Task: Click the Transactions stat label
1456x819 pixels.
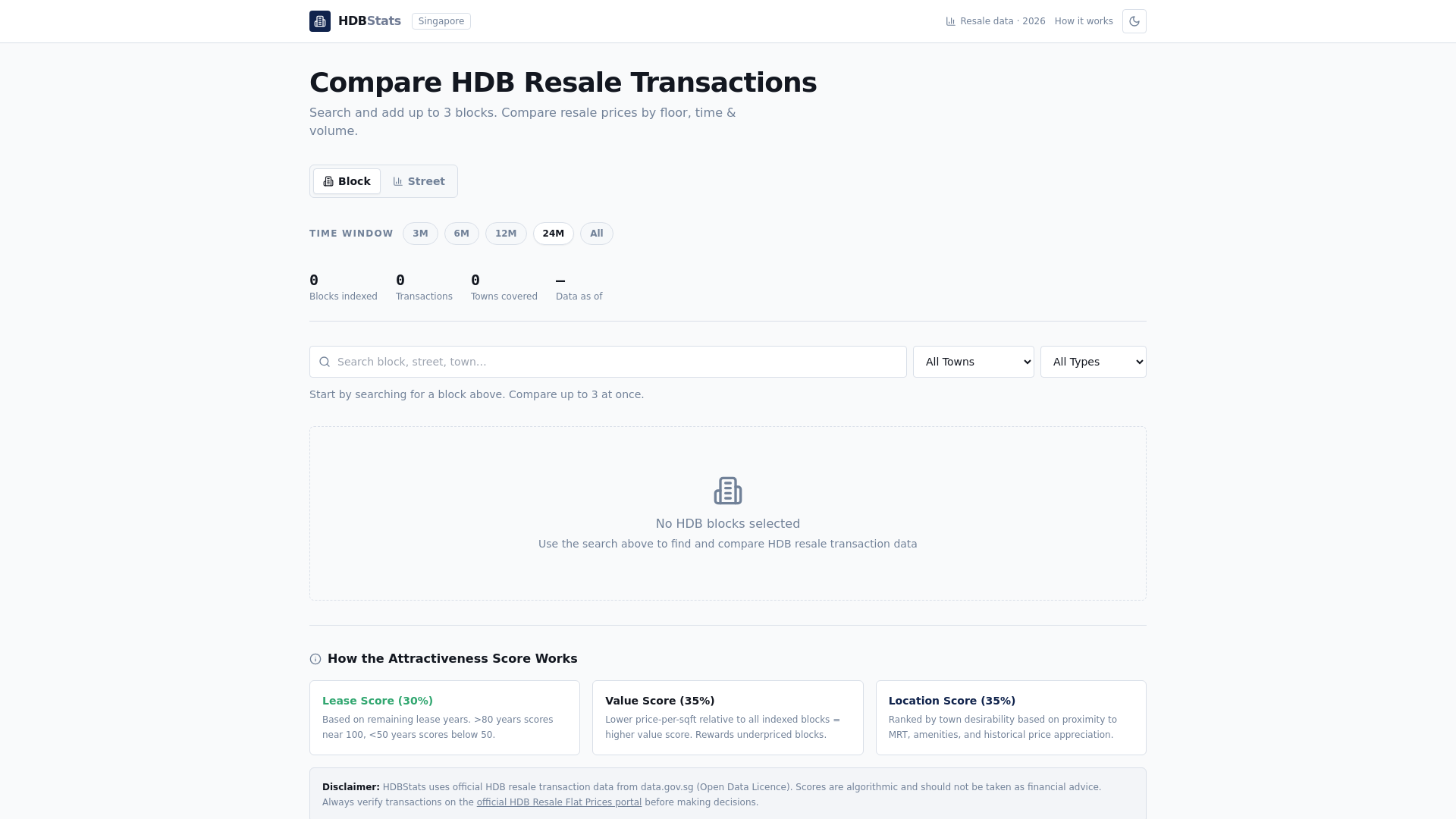Action: coord(424,297)
